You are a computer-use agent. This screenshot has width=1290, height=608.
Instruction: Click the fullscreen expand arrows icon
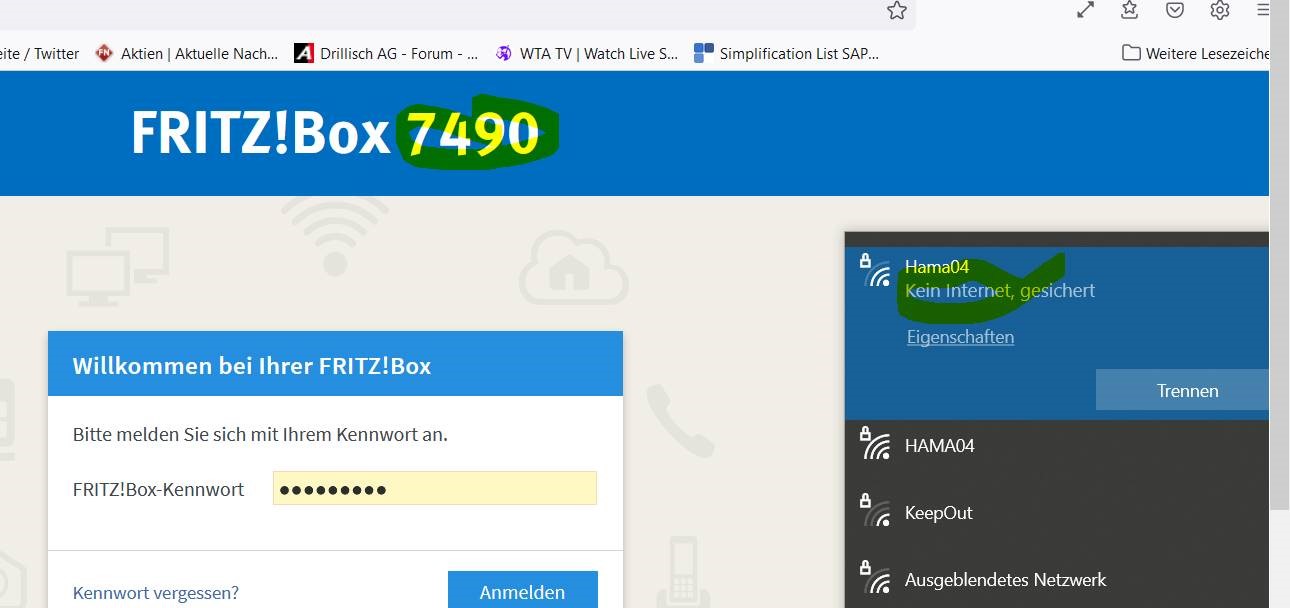tap(1085, 10)
